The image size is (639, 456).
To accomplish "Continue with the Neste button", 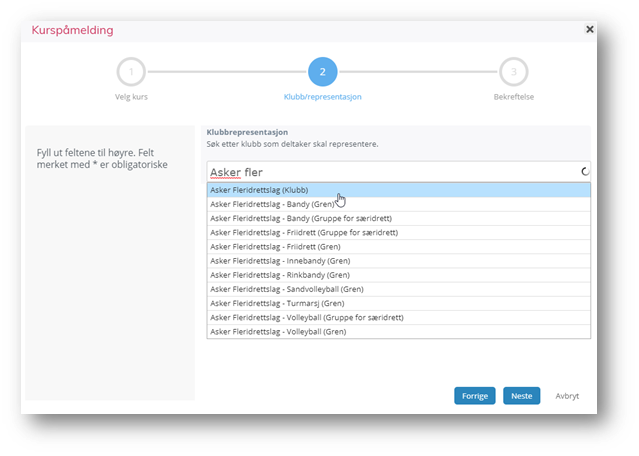I will click(x=521, y=396).
